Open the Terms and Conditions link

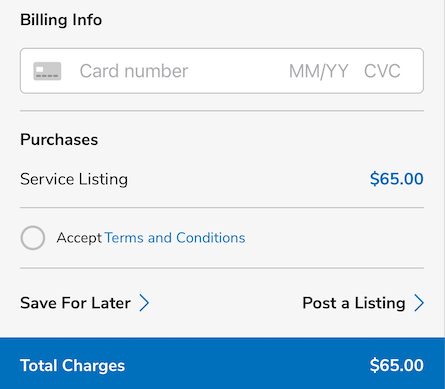(x=175, y=238)
